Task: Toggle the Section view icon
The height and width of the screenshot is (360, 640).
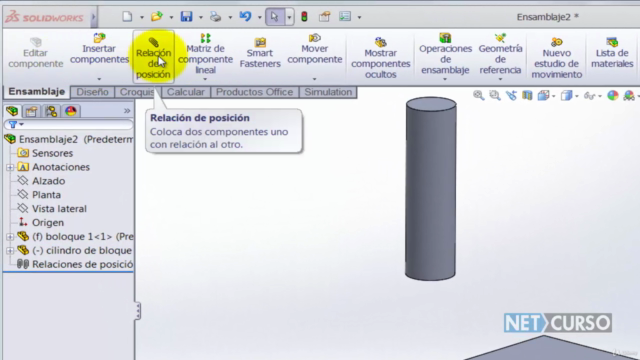Action: (x=527, y=96)
